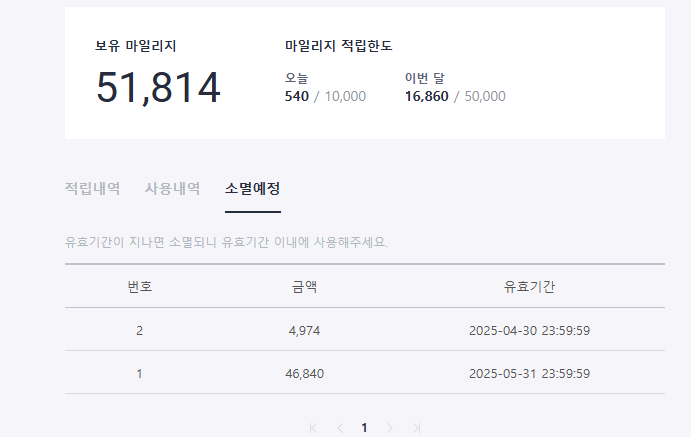
Task: Click the 유효기간 column header
Action: point(529,287)
